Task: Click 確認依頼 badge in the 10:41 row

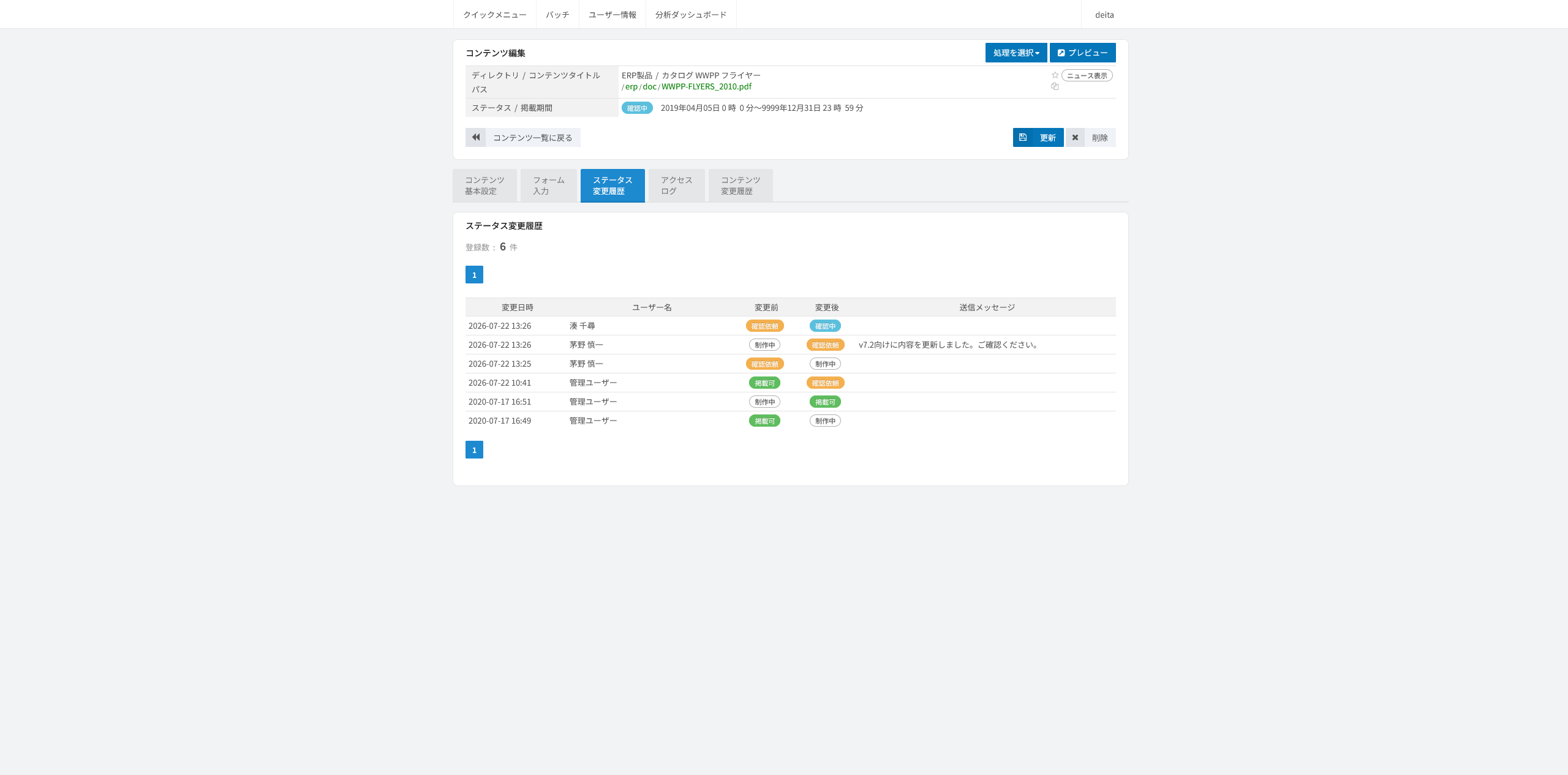Action: (x=825, y=383)
